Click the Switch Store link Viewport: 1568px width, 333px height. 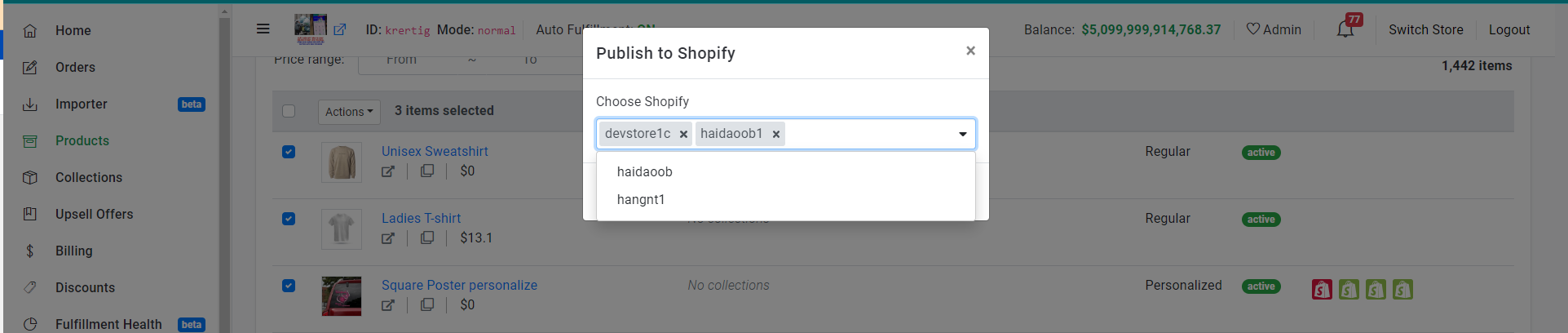[x=1425, y=29]
